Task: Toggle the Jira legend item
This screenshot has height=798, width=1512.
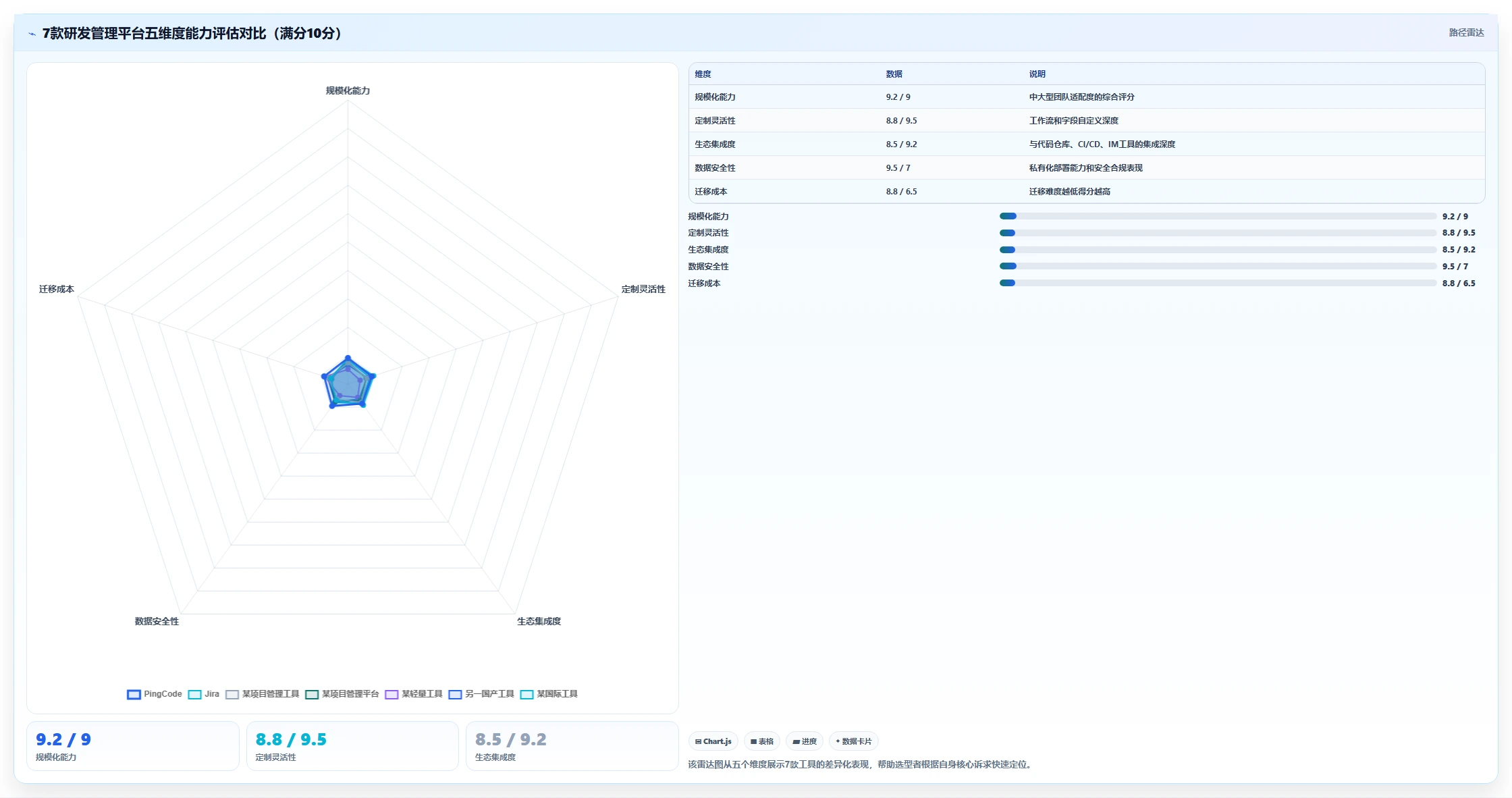Action: (x=204, y=694)
